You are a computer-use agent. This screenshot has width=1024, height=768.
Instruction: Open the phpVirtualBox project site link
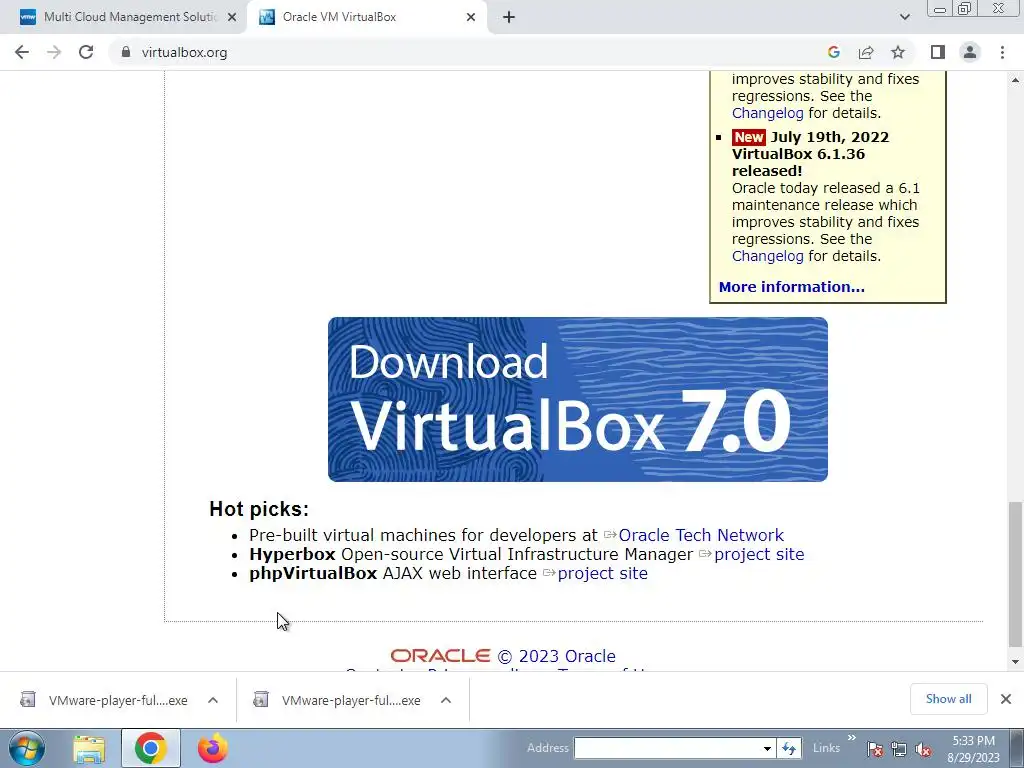click(602, 573)
